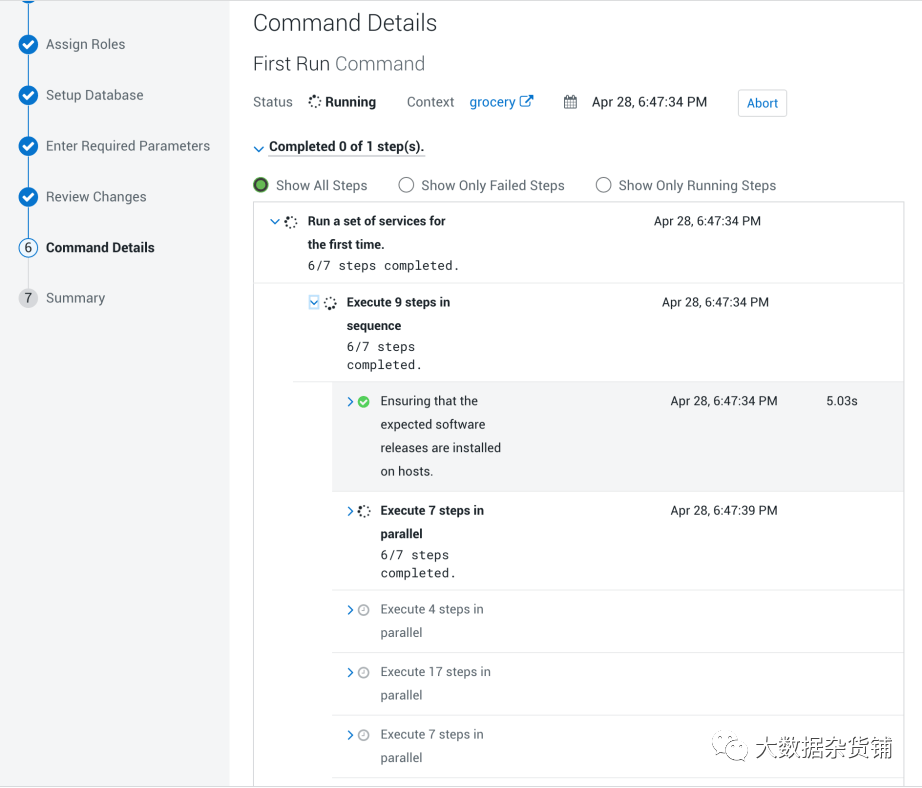This screenshot has width=922, height=788.
Task: Open grocery context external link icon
Action: click(527, 102)
